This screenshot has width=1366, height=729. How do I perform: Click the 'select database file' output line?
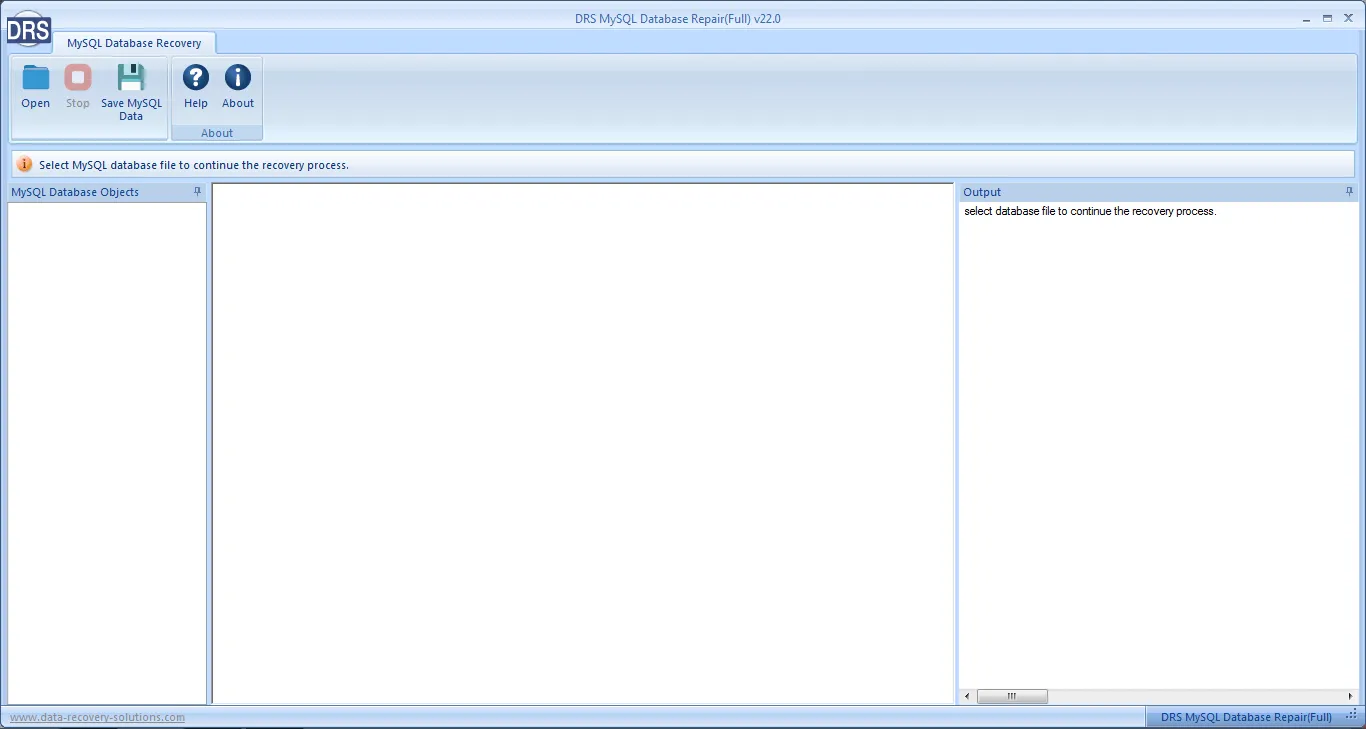click(1090, 211)
